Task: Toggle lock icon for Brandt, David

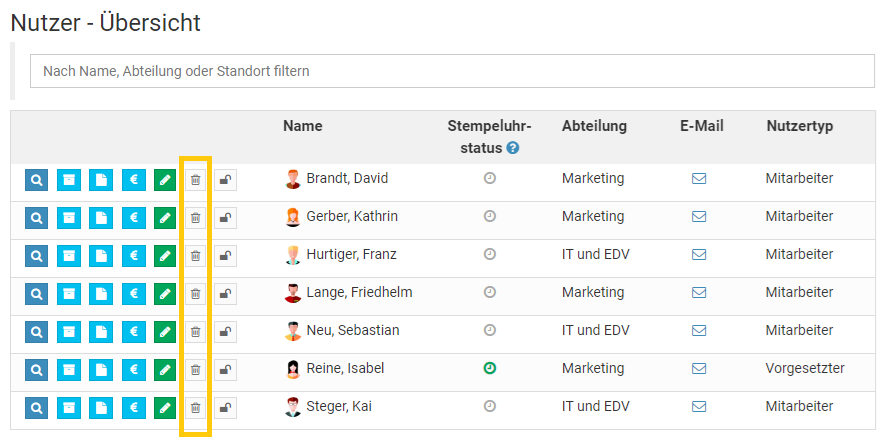Action: [x=226, y=180]
